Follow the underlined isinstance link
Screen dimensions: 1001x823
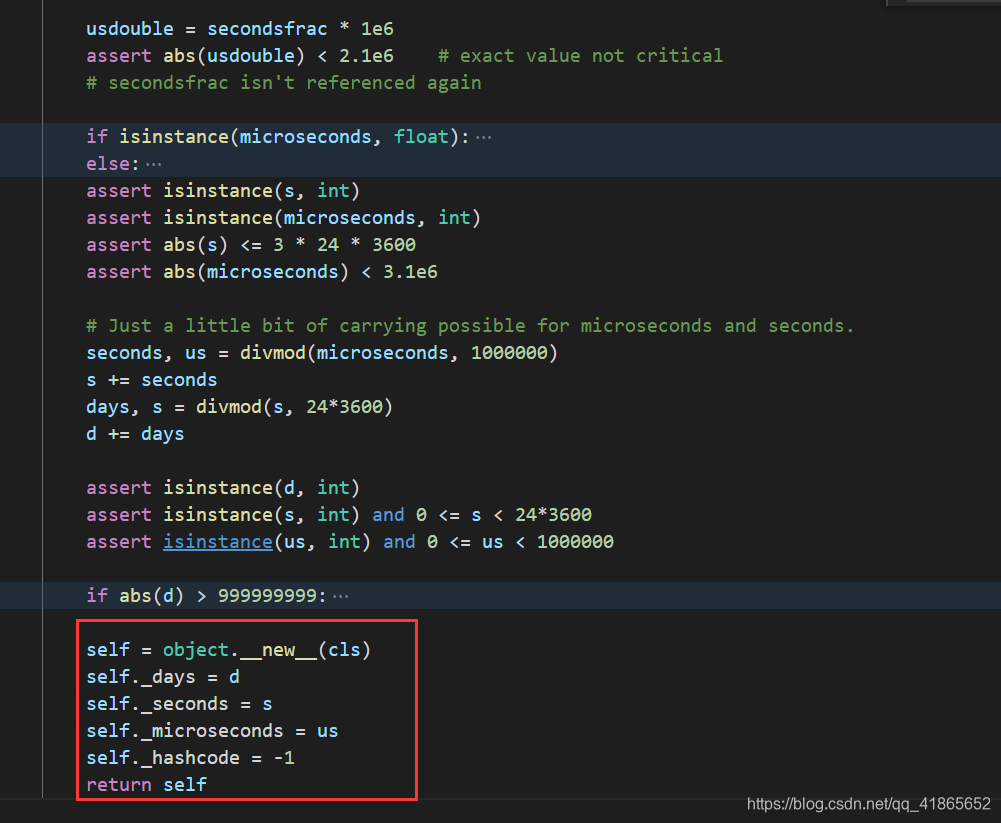click(218, 541)
